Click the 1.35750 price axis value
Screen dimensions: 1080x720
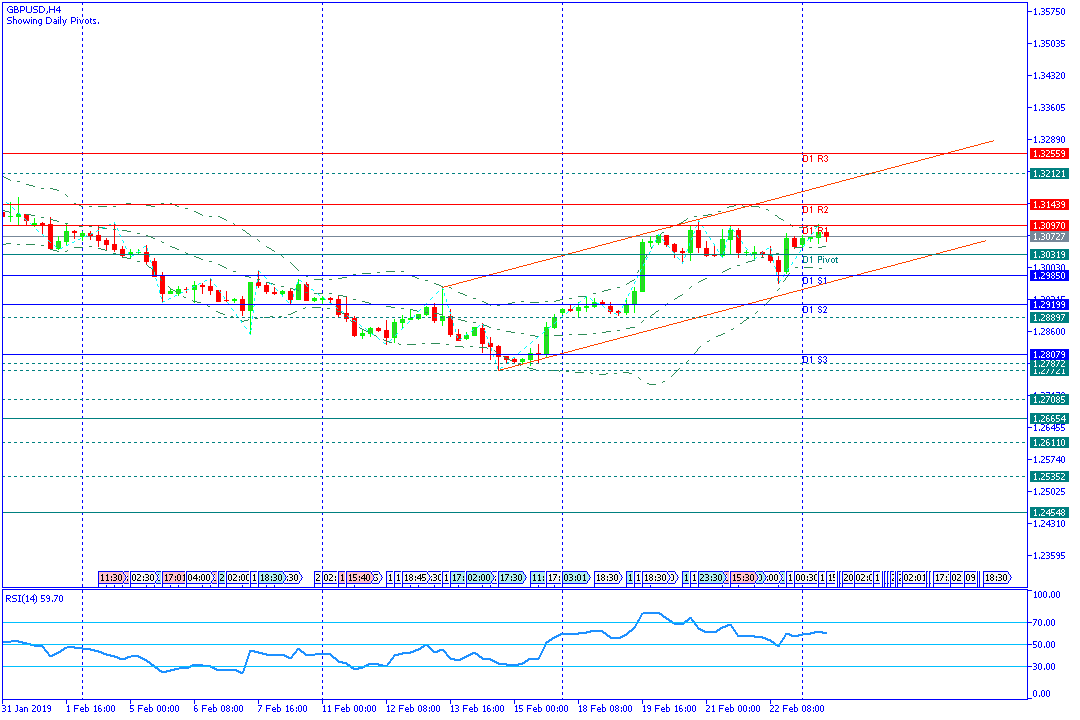pyautogui.click(x=1048, y=11)
